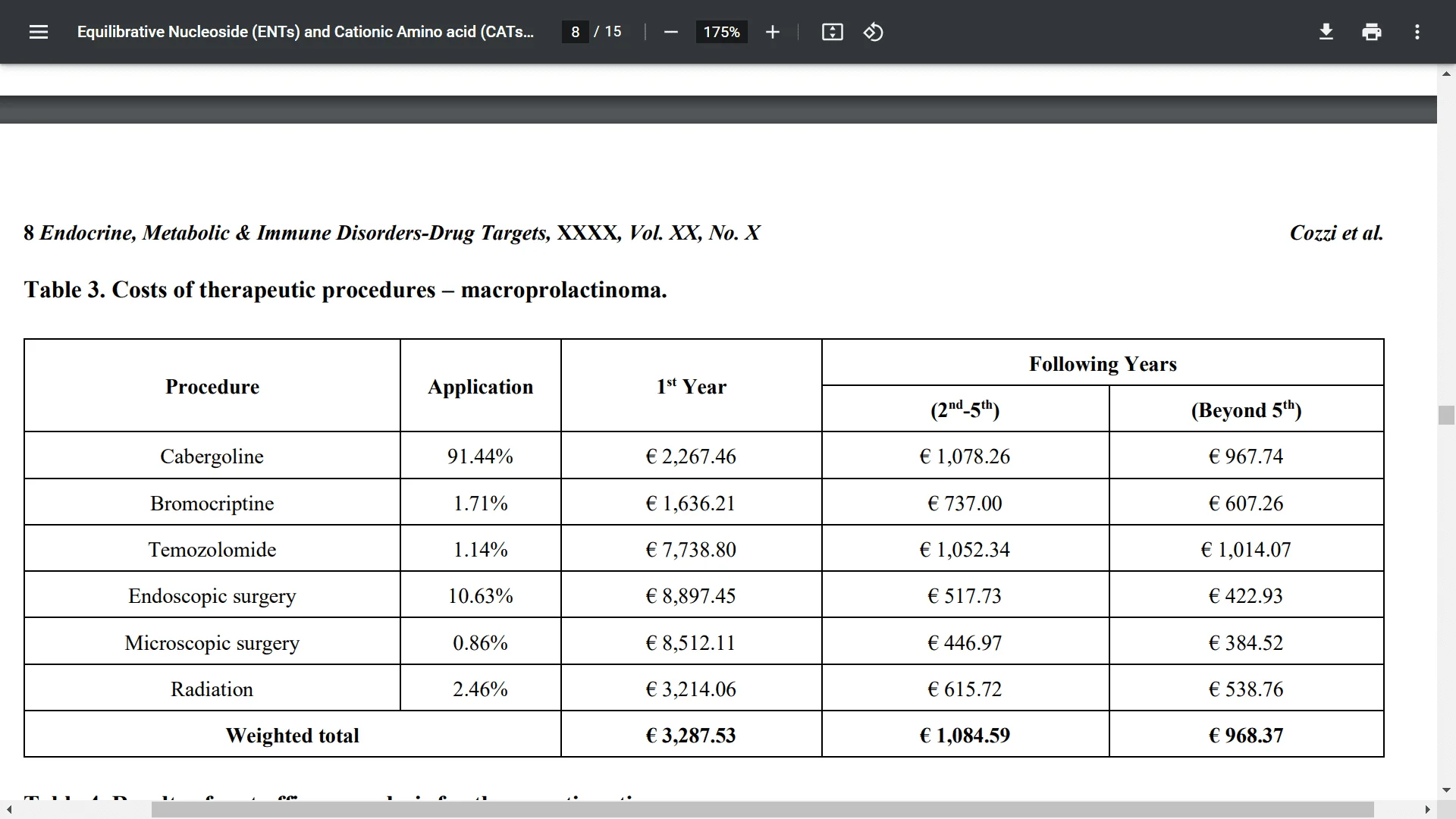Click the 'Temozolomide' row label
The width and height of the screenshot is (1456, 819).
[x=212, y=550]
